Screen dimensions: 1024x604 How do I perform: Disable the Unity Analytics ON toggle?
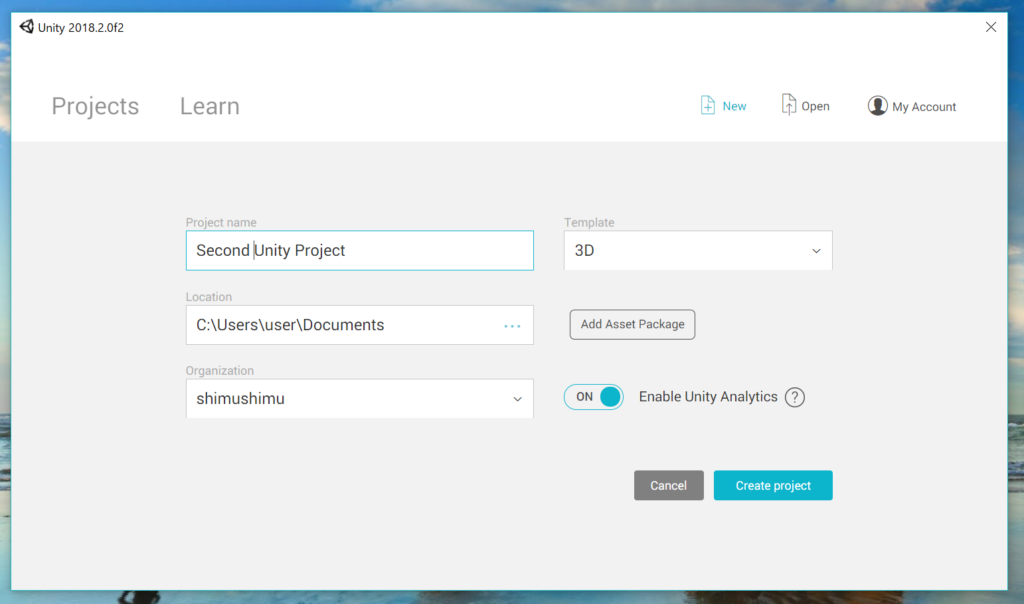[x=594, y=397]
